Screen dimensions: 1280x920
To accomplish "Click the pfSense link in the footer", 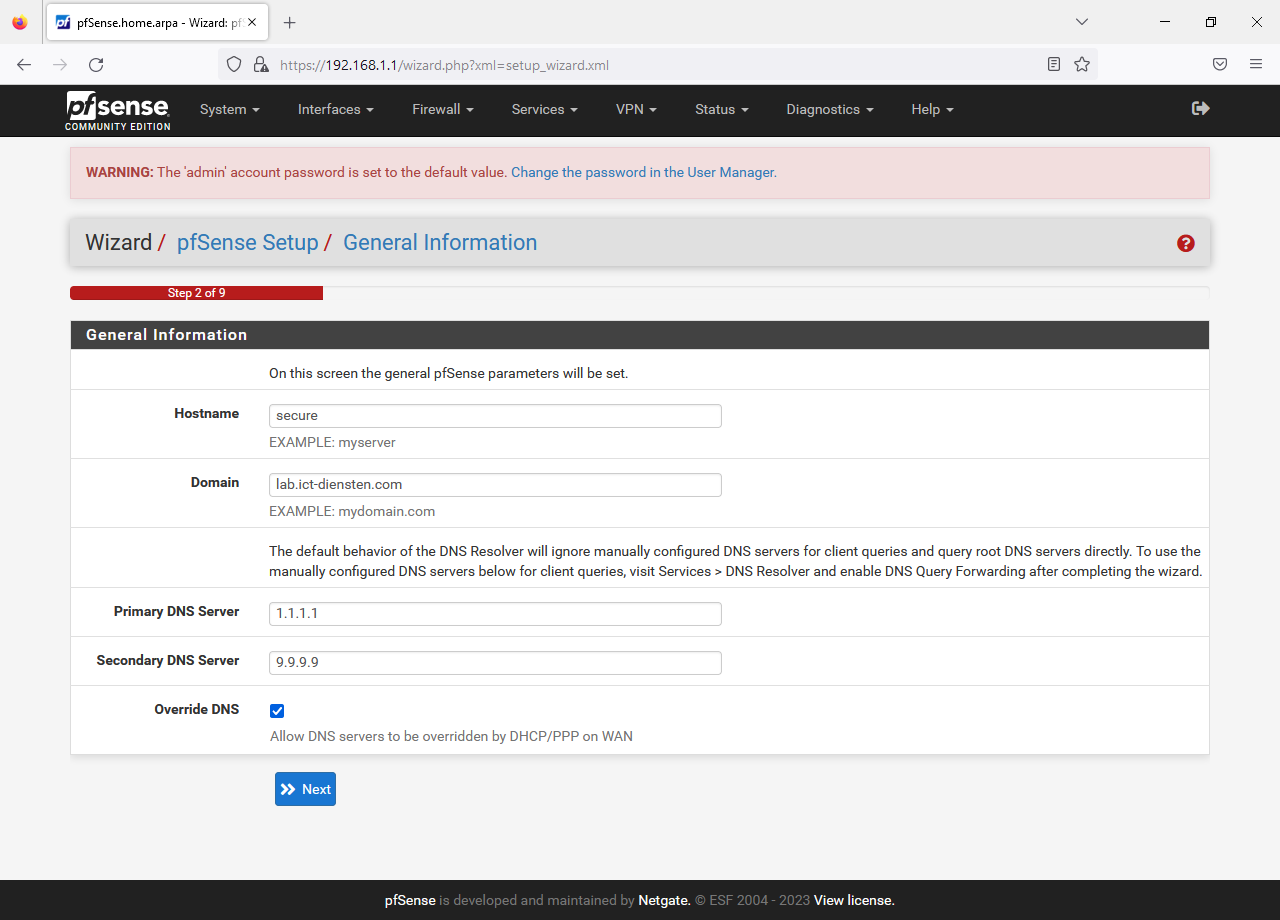I will 410,900.
